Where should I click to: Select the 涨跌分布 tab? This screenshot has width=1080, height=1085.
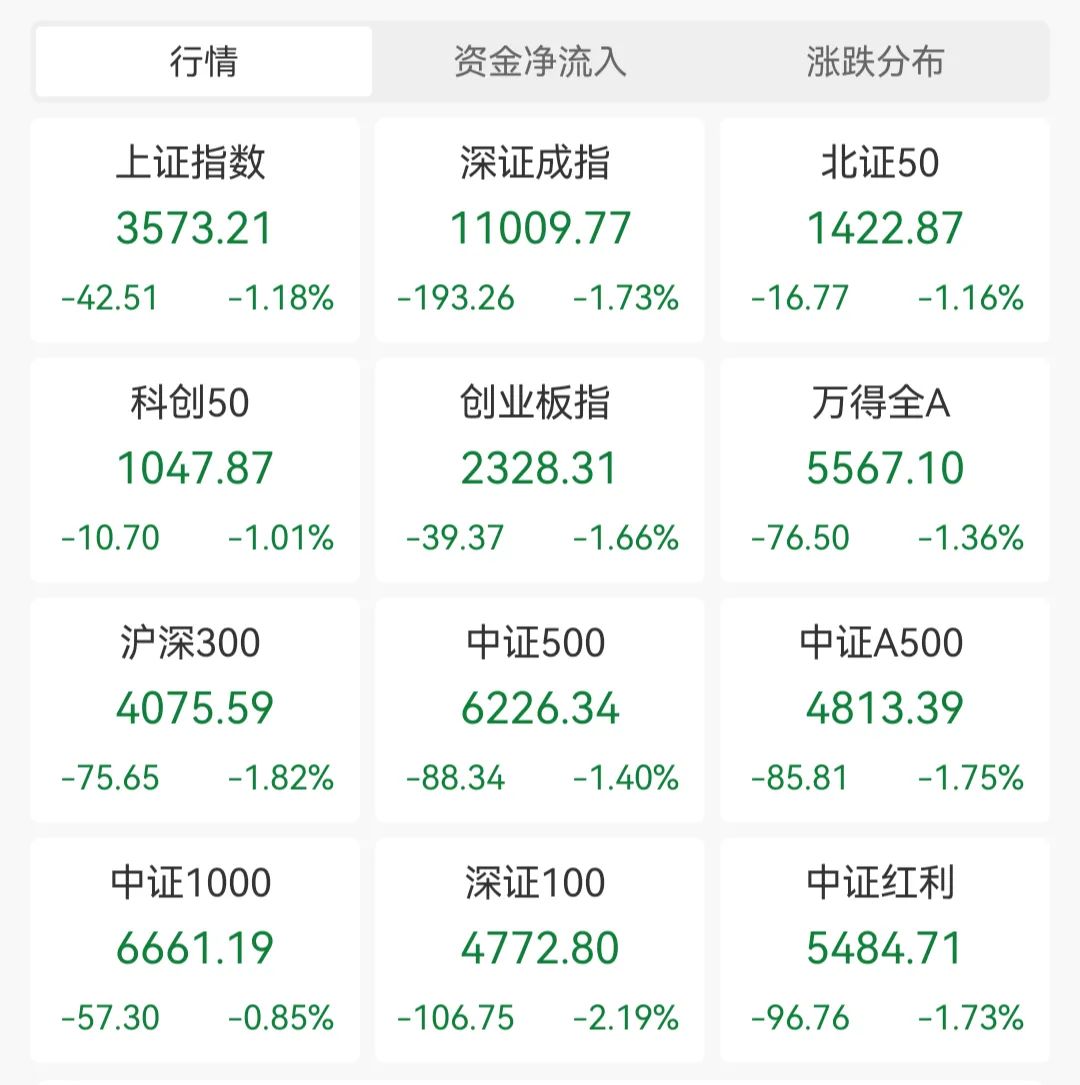click(x=875, y=62)
